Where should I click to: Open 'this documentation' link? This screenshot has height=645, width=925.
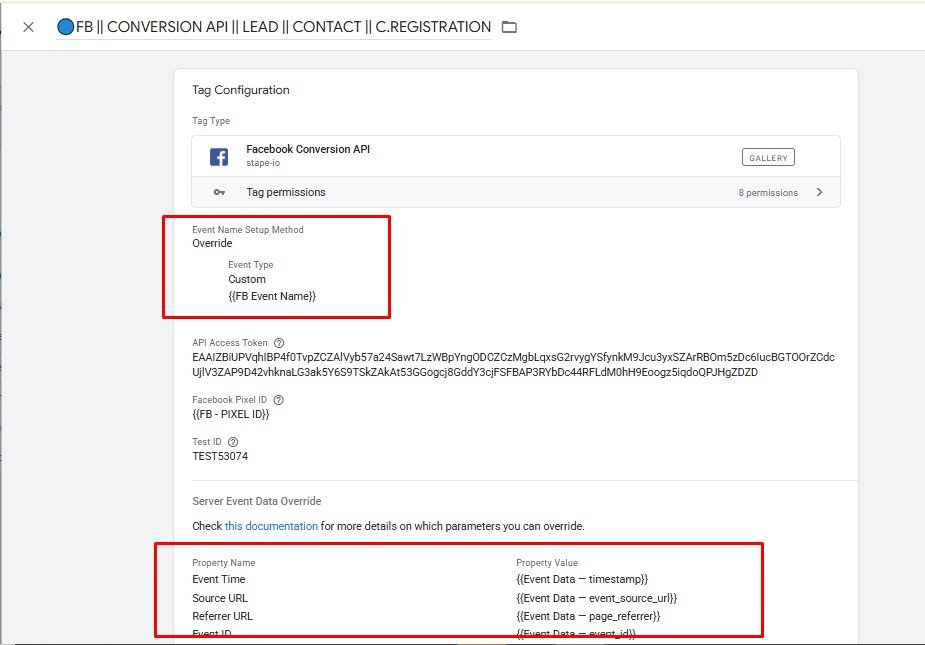click(x=271, y=526)
